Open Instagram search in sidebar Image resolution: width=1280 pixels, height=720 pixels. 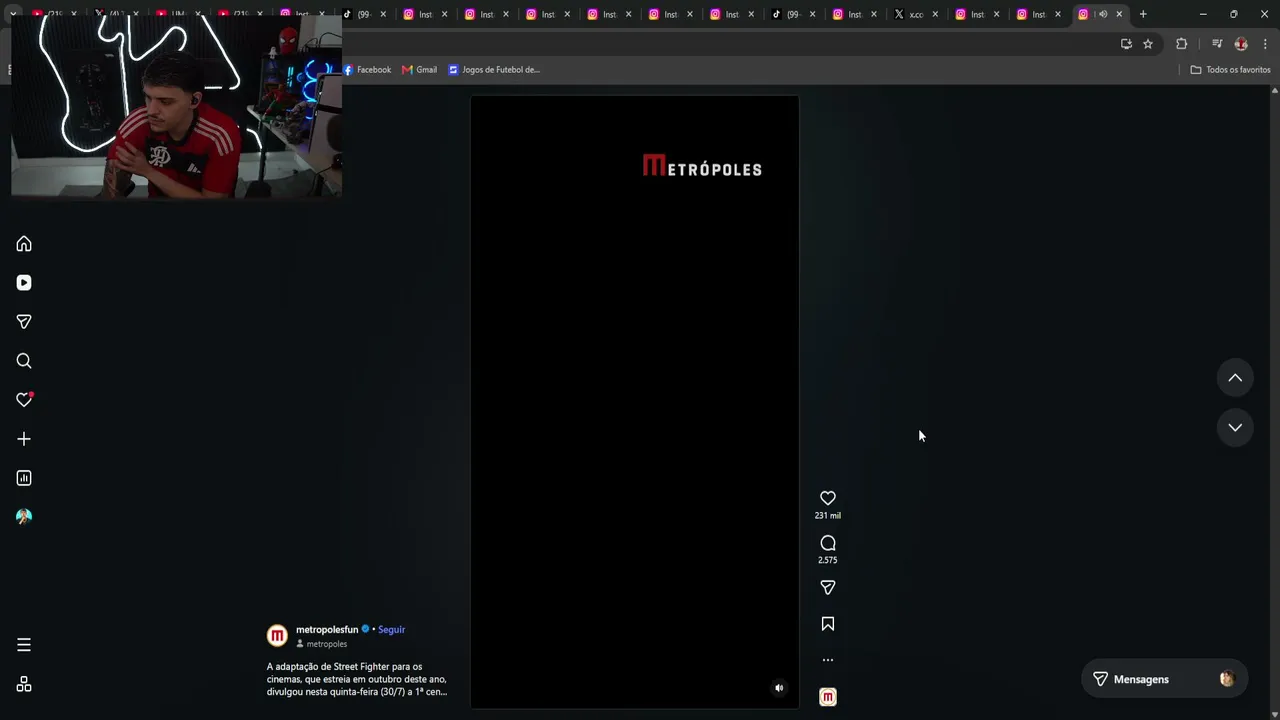(24, 361)
